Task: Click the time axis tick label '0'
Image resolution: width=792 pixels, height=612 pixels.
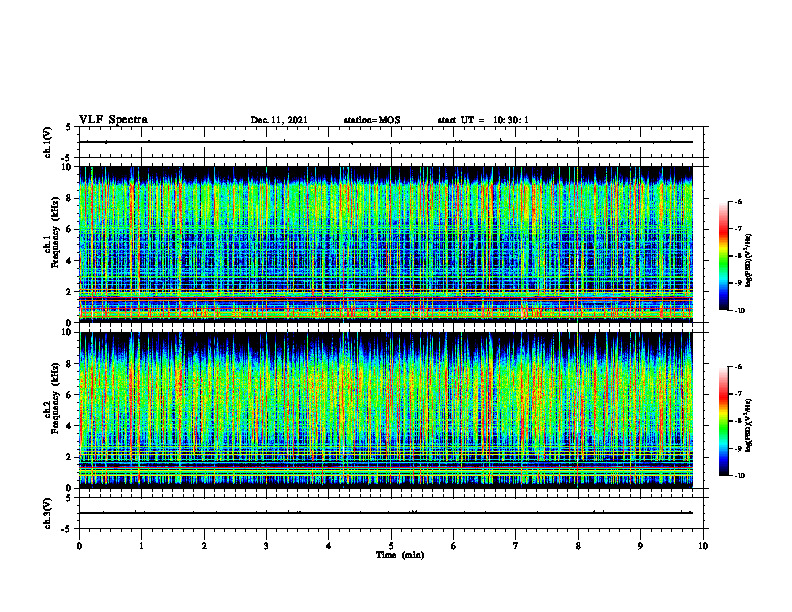Action: tap(79, 546)
